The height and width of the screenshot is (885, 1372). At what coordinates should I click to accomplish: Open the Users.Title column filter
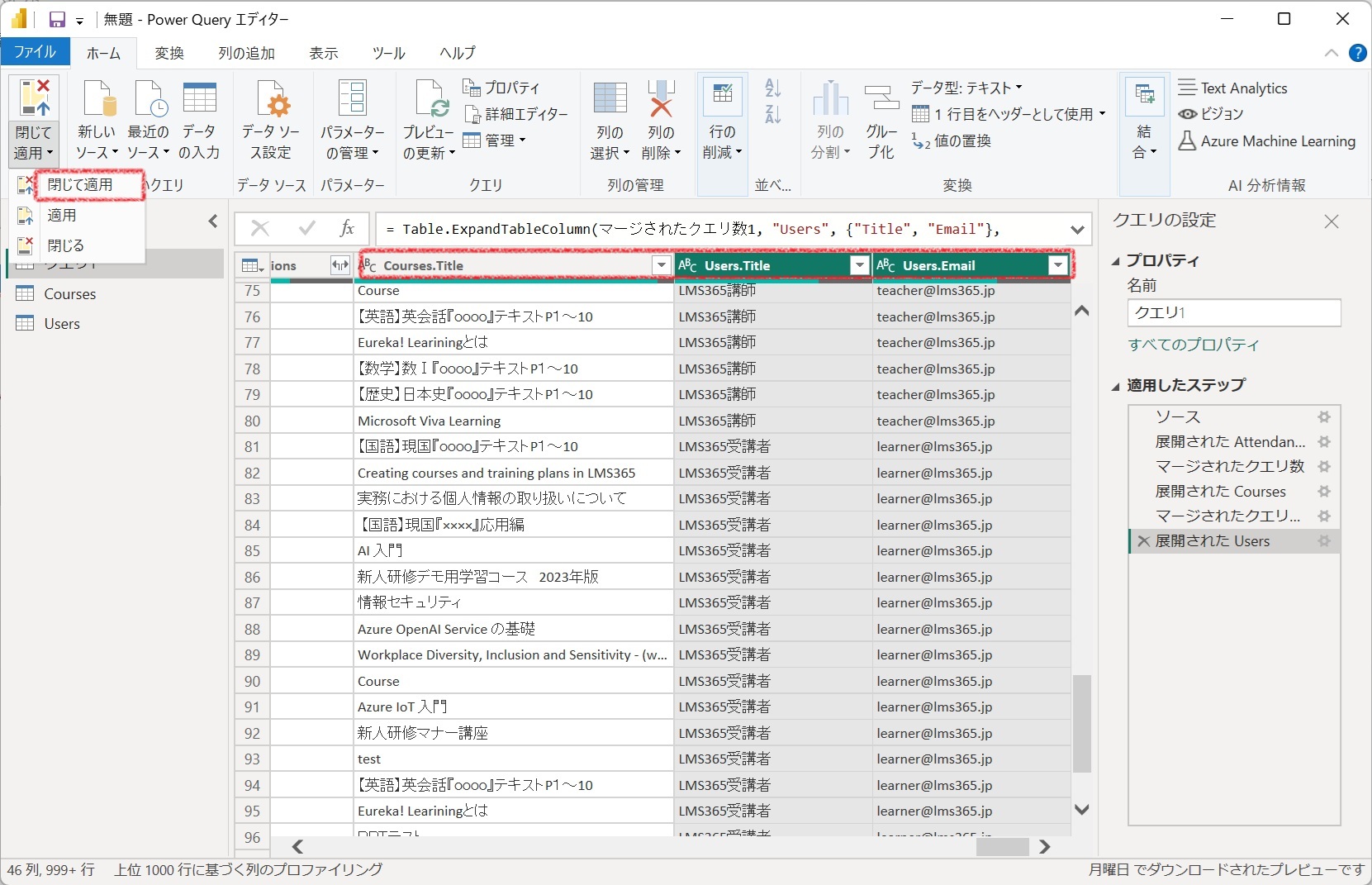[859, 265]
